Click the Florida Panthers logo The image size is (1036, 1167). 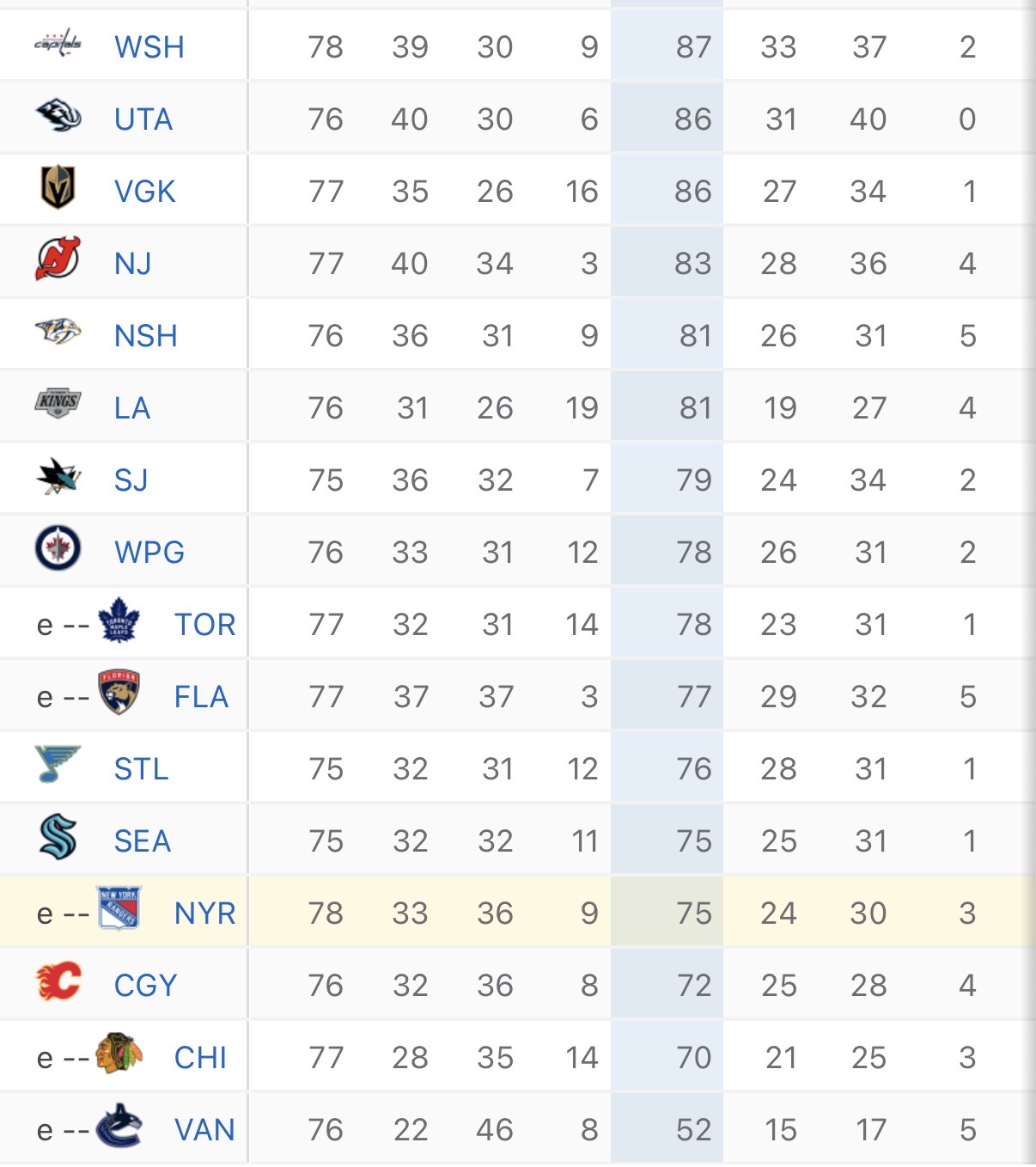119,693
